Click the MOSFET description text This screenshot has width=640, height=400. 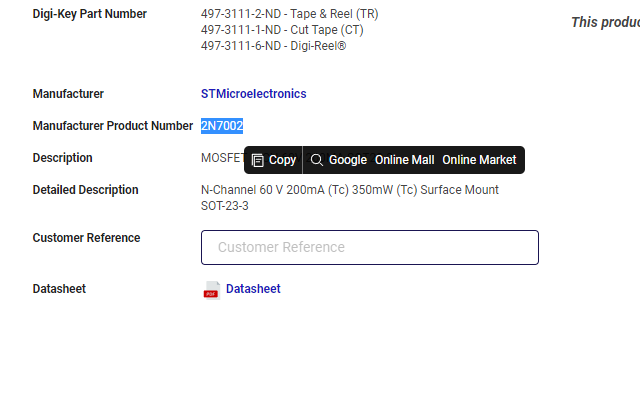tap(220, 158)
